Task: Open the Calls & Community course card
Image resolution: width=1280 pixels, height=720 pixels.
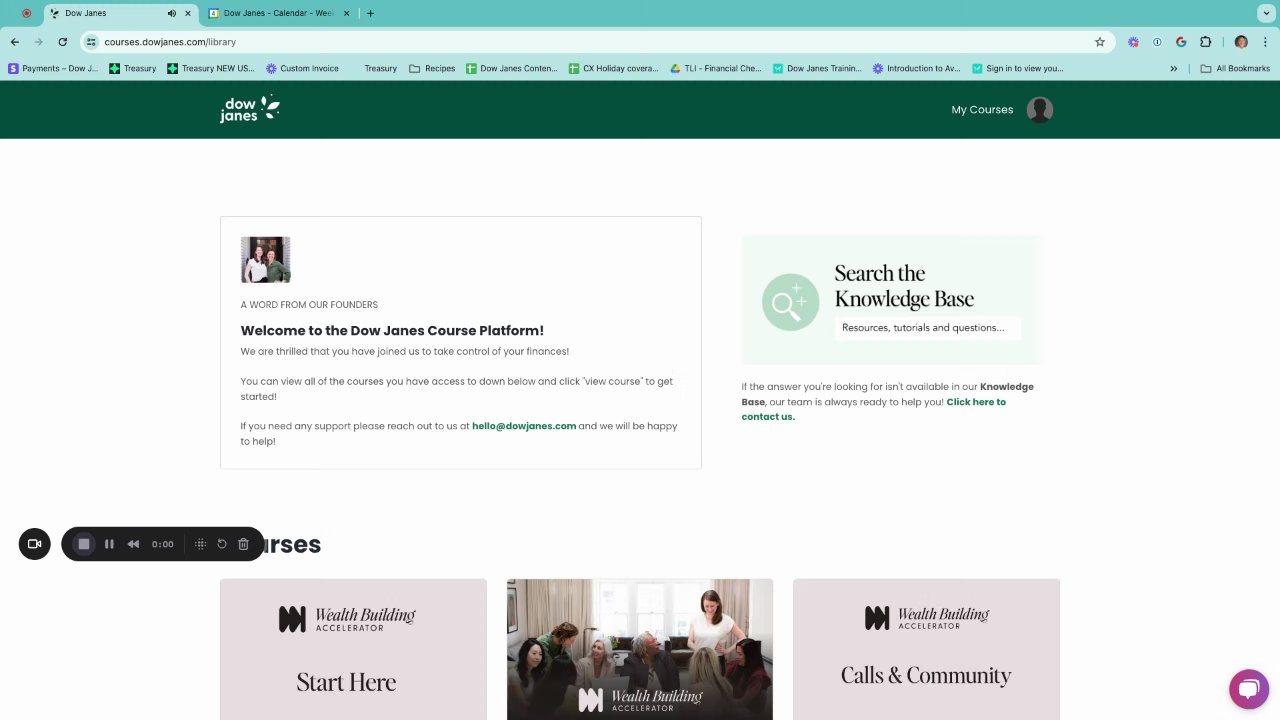Action: coord(926,649)
